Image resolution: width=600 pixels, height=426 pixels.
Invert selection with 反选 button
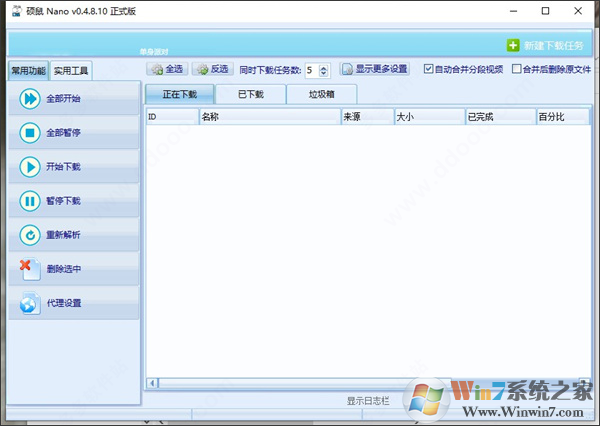212,69
